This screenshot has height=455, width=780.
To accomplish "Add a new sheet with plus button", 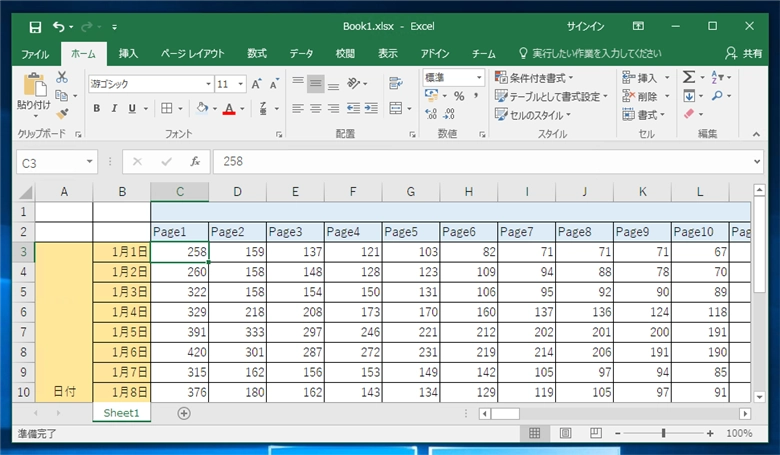I will pos(184,413).
